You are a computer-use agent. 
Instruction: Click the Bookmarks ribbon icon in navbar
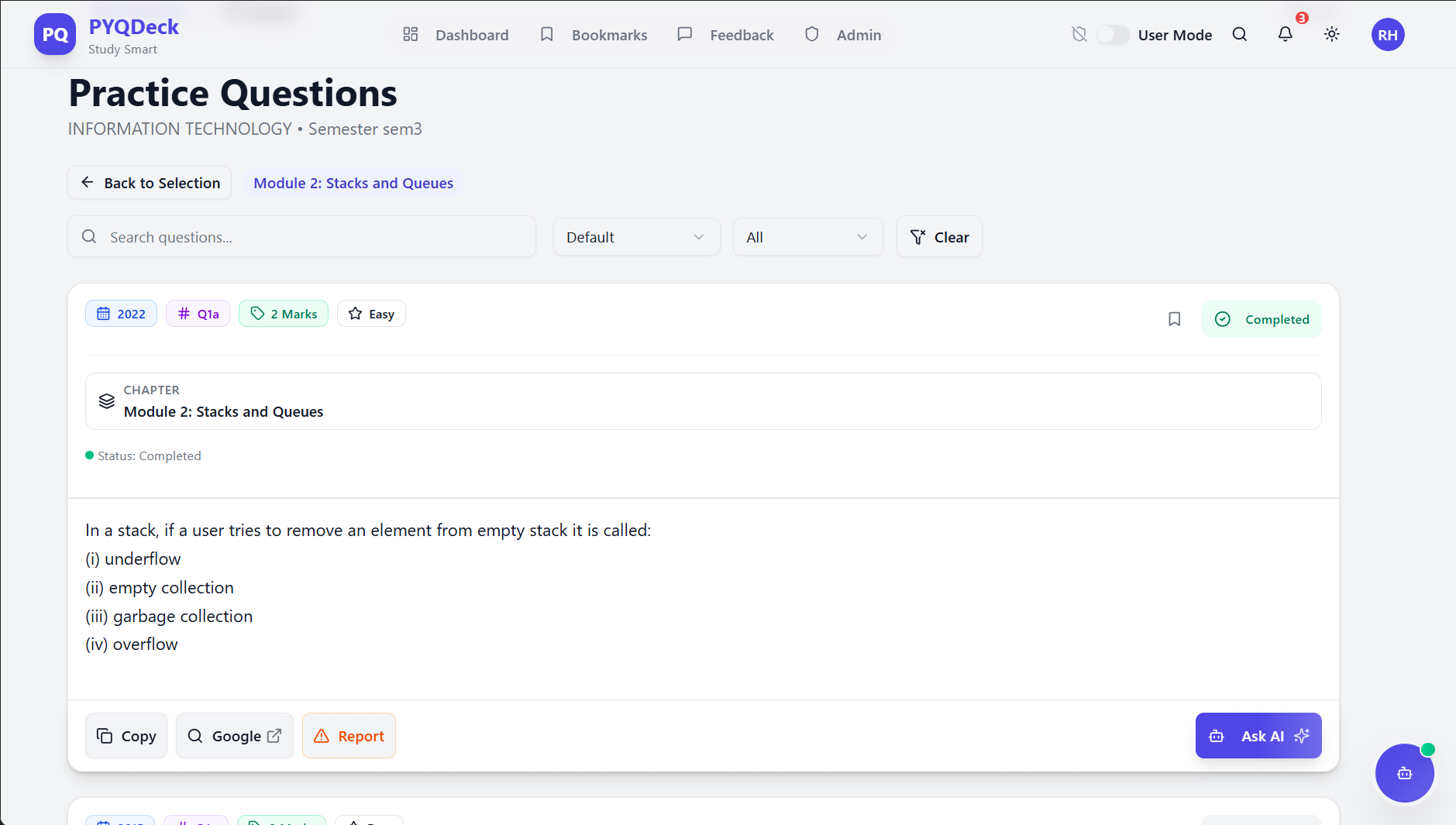[x=547, y=34]
